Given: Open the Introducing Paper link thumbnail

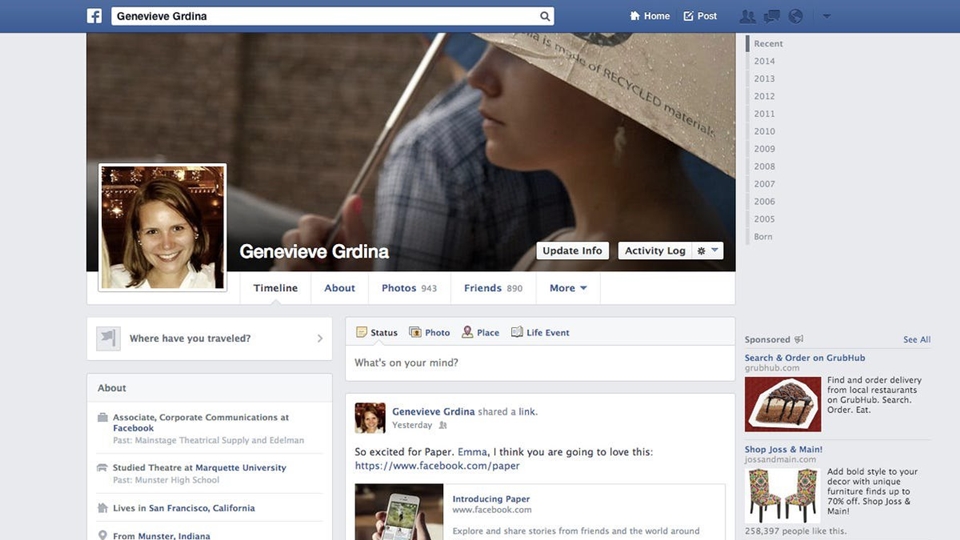Looking at the screenshot, I should pyautogui.click(x=399, y=512).
